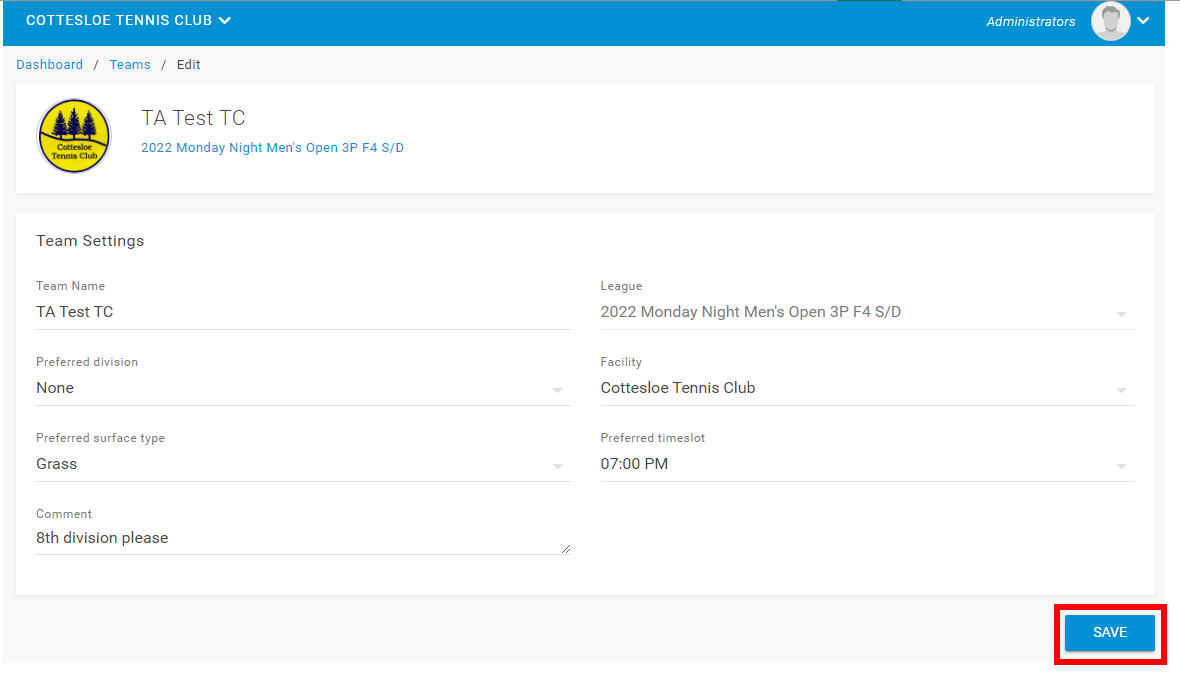Click the Team Settings section heading
Viewport: 1180px width, 678px height.
(90, 241)
